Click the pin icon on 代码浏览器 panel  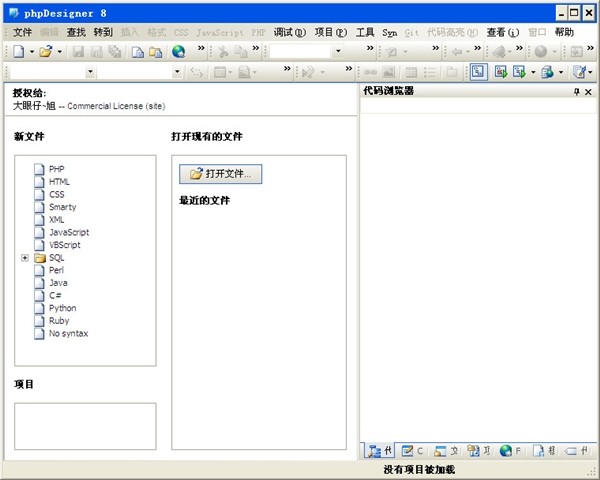click(577, 92)
